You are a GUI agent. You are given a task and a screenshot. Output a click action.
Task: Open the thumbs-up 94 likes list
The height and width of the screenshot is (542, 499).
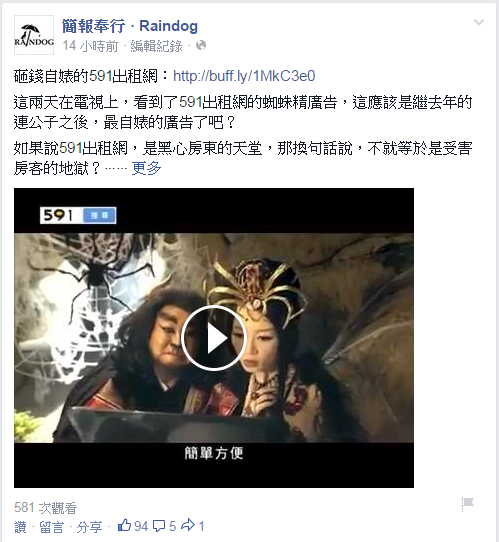coord(133,526)
